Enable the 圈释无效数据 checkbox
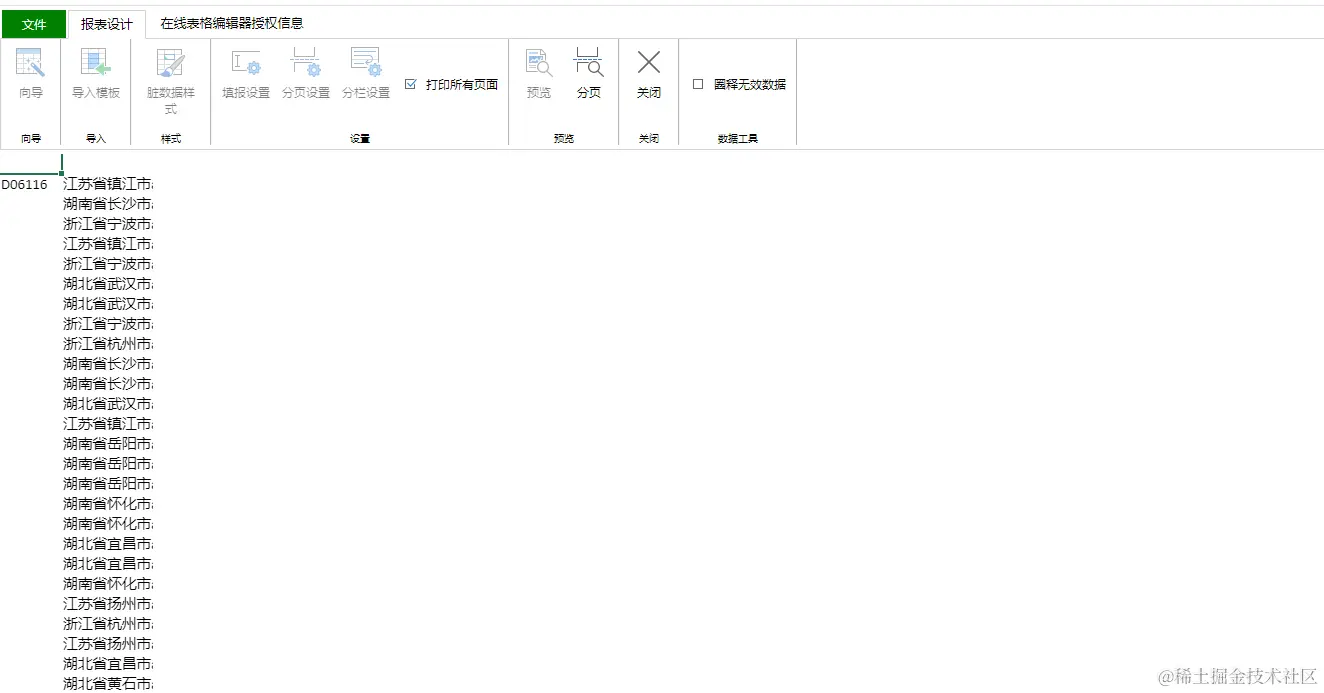Screen dimensions: 1324x693 pos(698,85)
